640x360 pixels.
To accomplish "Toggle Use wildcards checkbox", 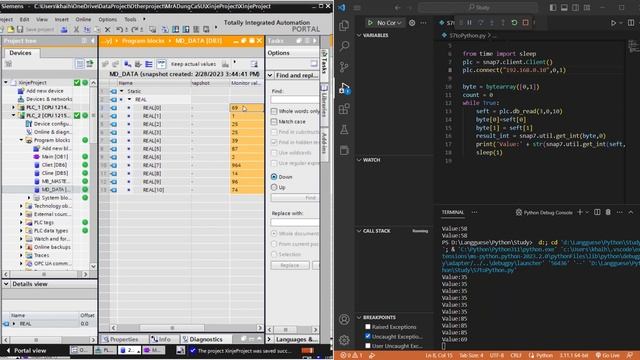I will [274, 153].
